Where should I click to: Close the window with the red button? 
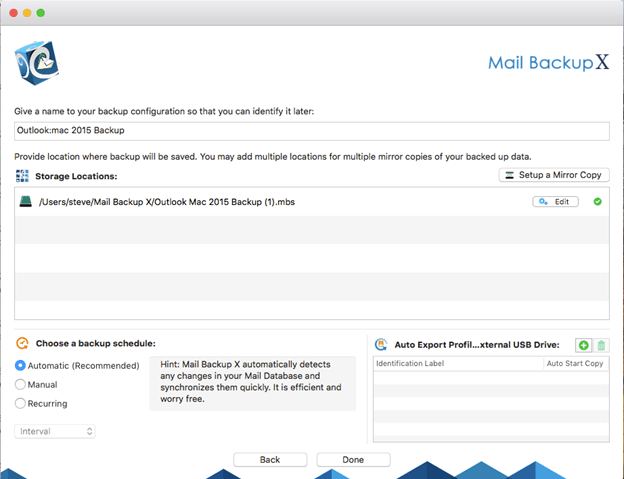pos(14,13)
